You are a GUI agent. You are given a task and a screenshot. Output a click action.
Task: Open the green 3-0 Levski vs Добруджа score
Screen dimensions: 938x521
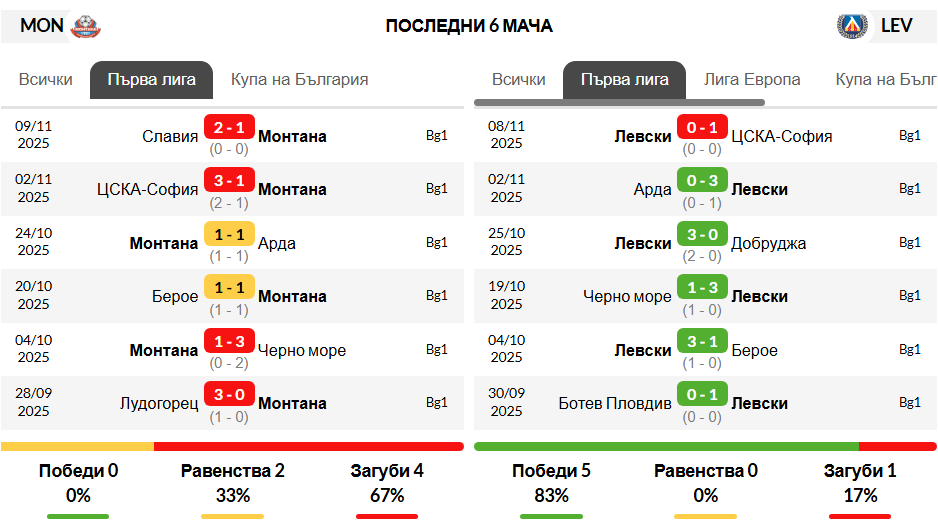click(702, 234)
